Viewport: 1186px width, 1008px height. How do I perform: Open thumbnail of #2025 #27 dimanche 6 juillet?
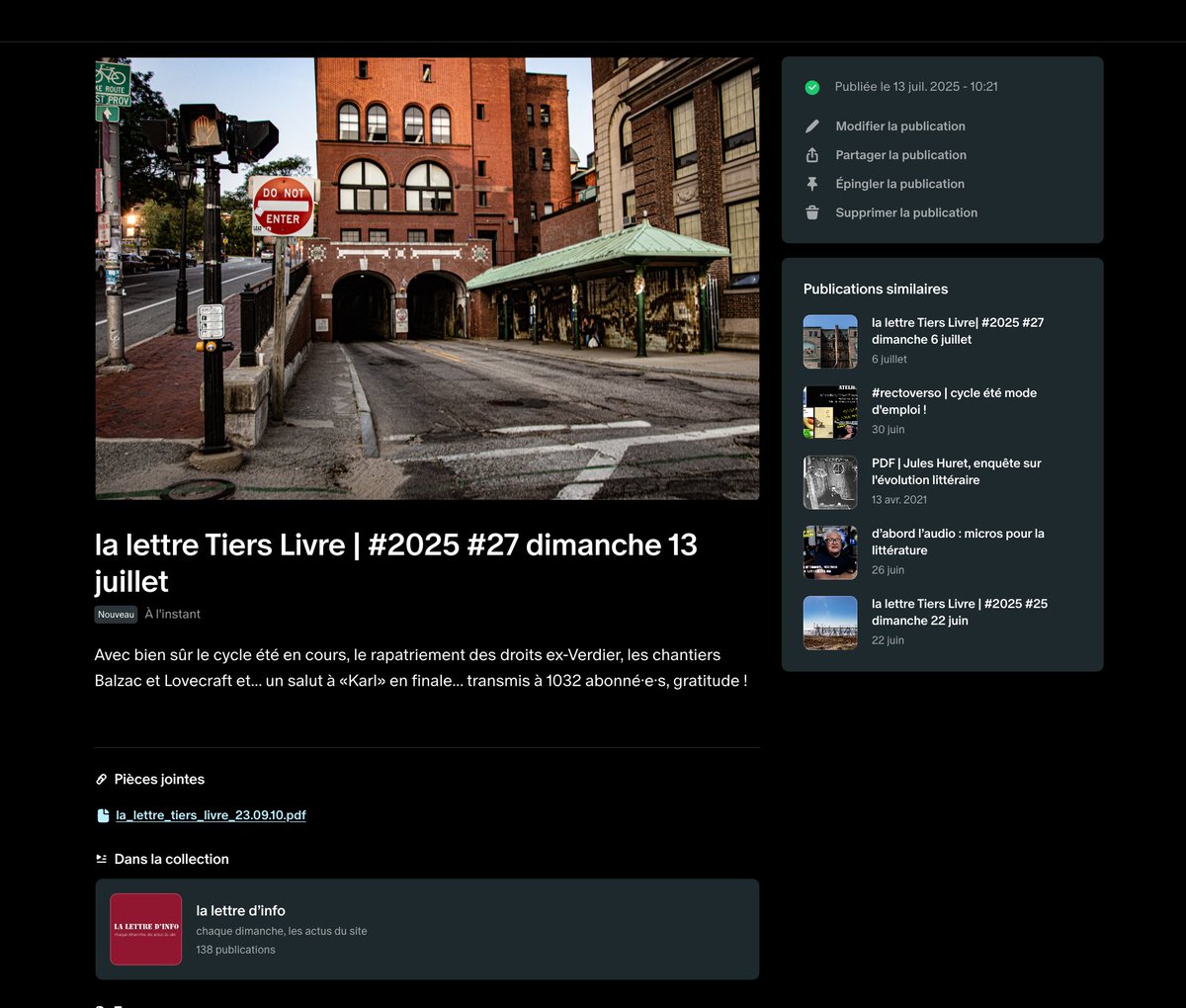click(x=830, y=341)
